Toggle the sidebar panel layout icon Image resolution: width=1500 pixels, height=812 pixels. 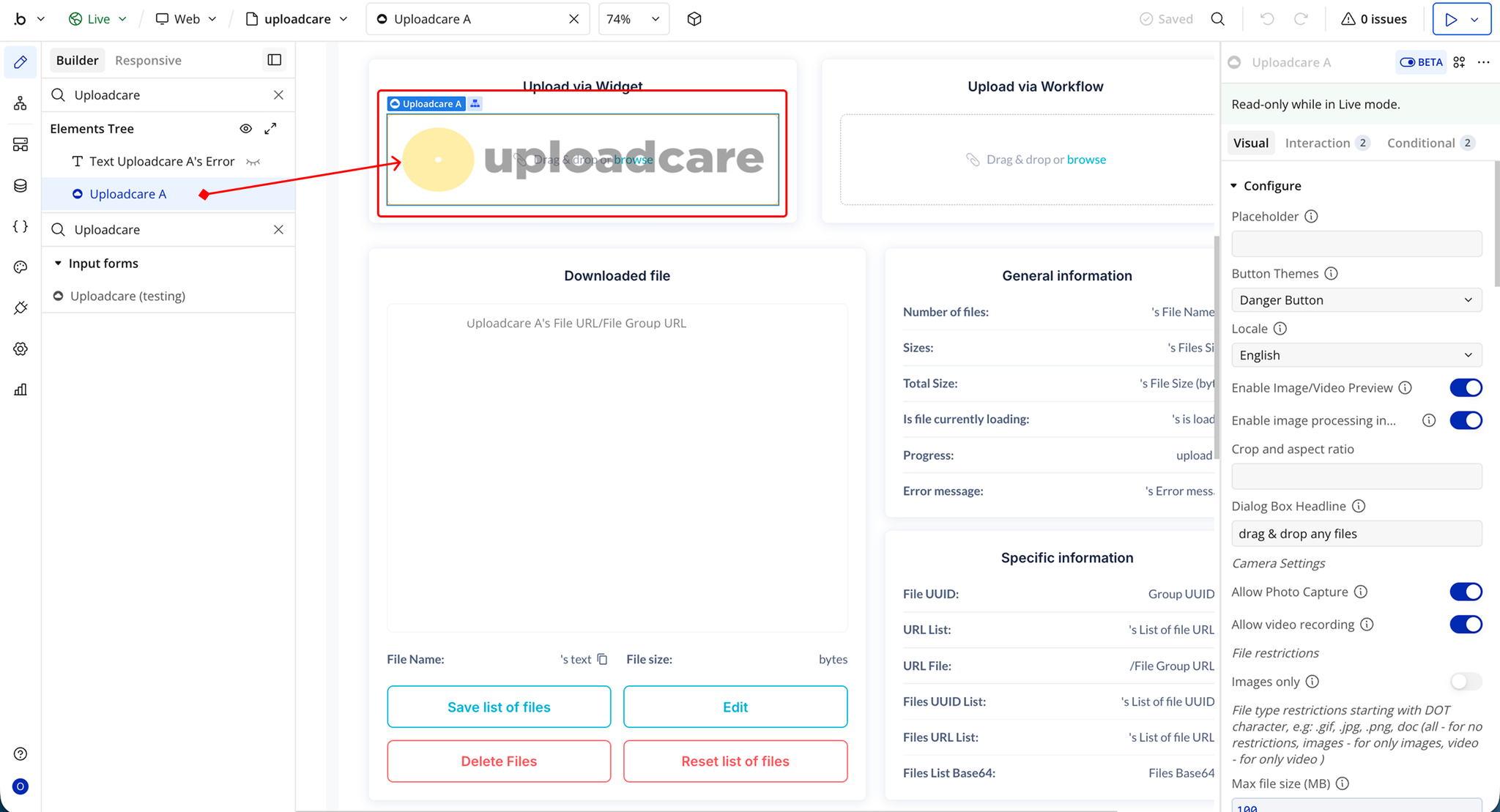pos(275,60)
